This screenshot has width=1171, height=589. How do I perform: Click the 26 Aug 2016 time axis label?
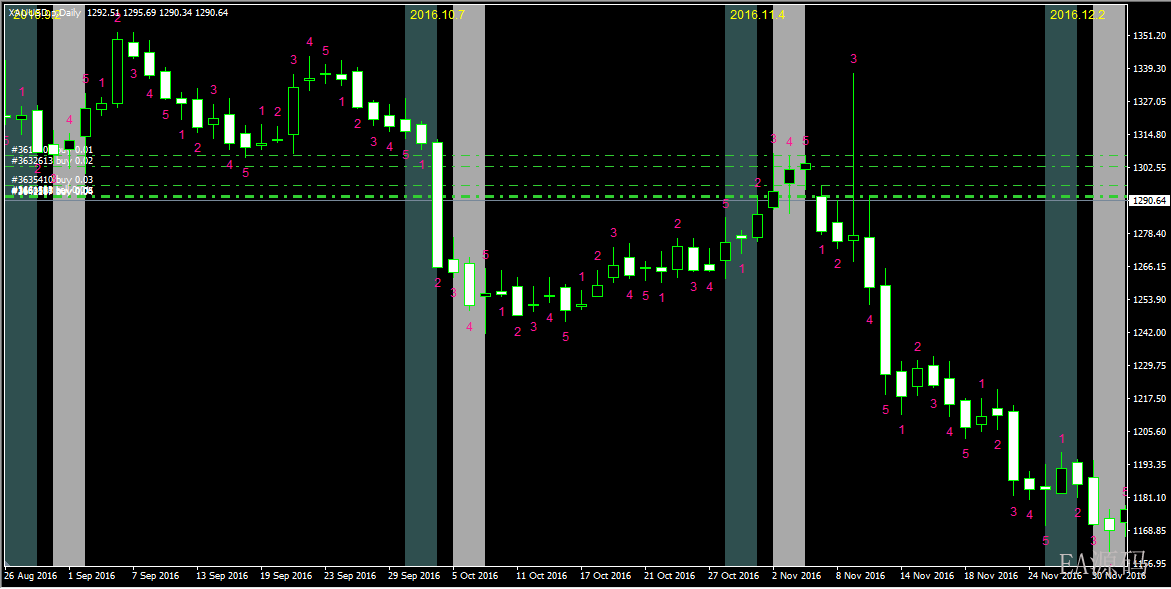click(x=31, y=576)
